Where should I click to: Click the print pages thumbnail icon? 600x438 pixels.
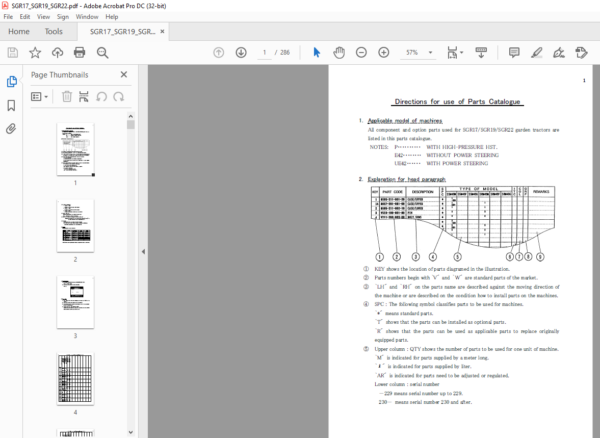click(84, 96)
